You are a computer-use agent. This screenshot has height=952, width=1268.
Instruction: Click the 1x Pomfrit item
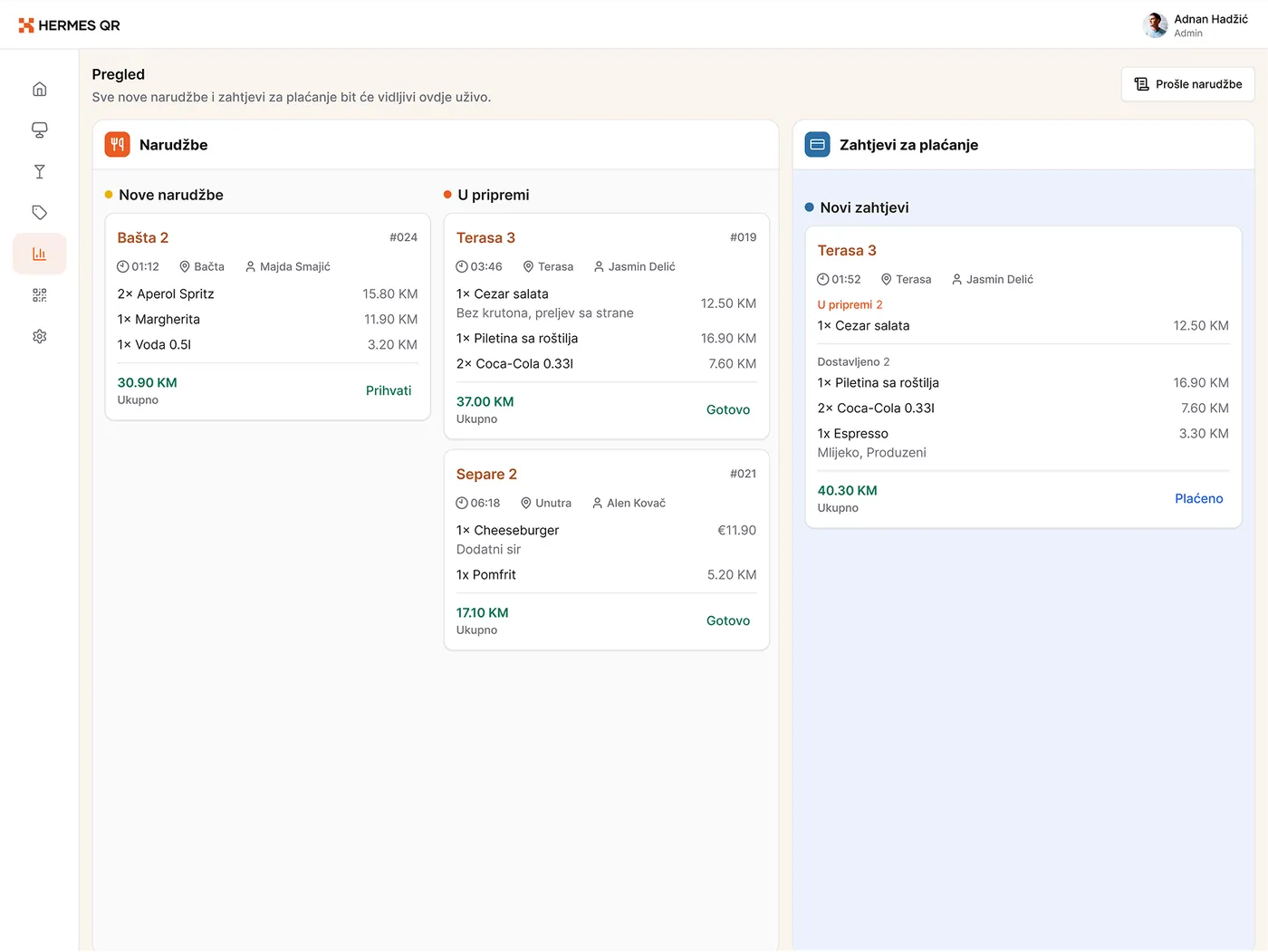pos(486,574)
